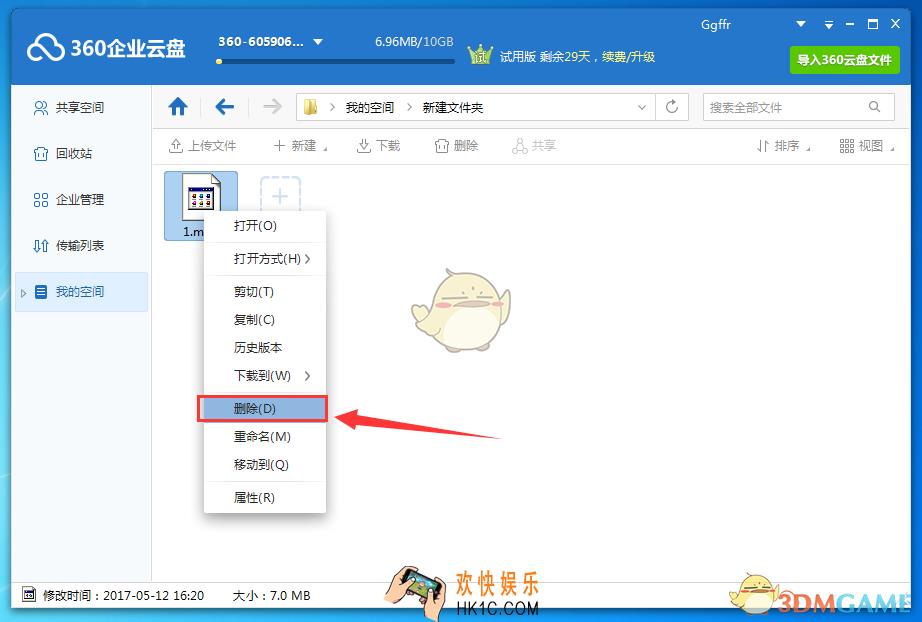Minimize the 360企业云盘 window
The image size is (922, 622).
850,24
